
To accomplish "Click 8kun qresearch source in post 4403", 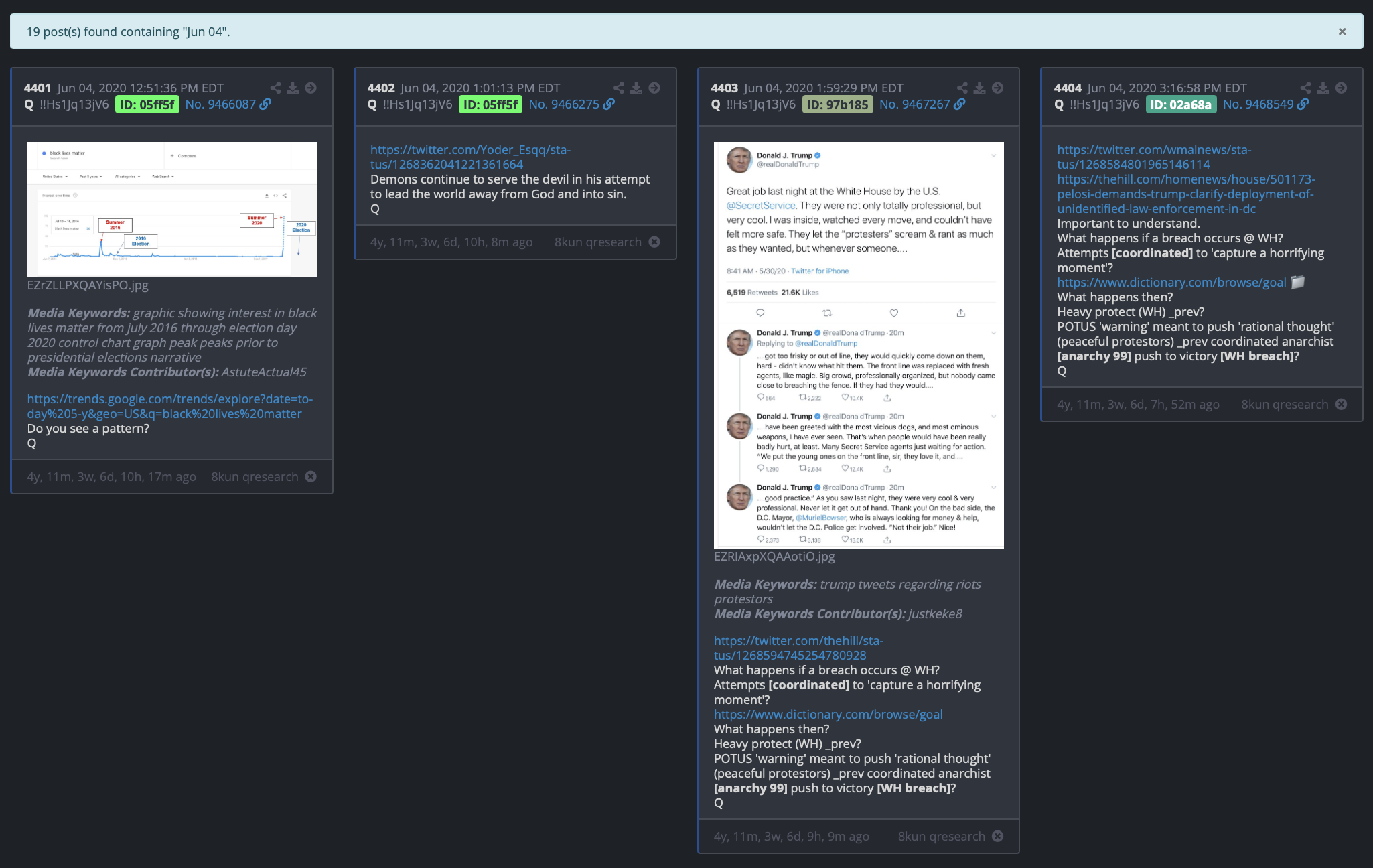I will pyautogui.click(x=942, y=836).
